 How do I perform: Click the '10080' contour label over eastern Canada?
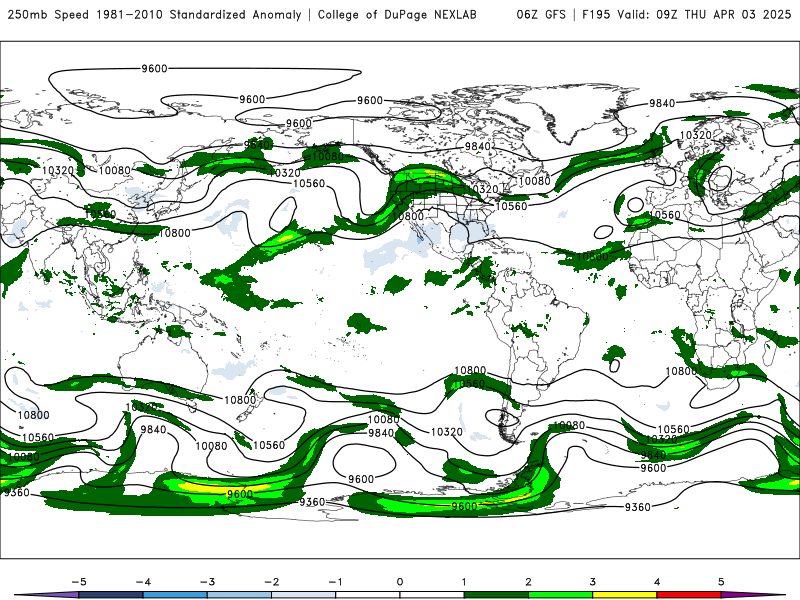534,181
